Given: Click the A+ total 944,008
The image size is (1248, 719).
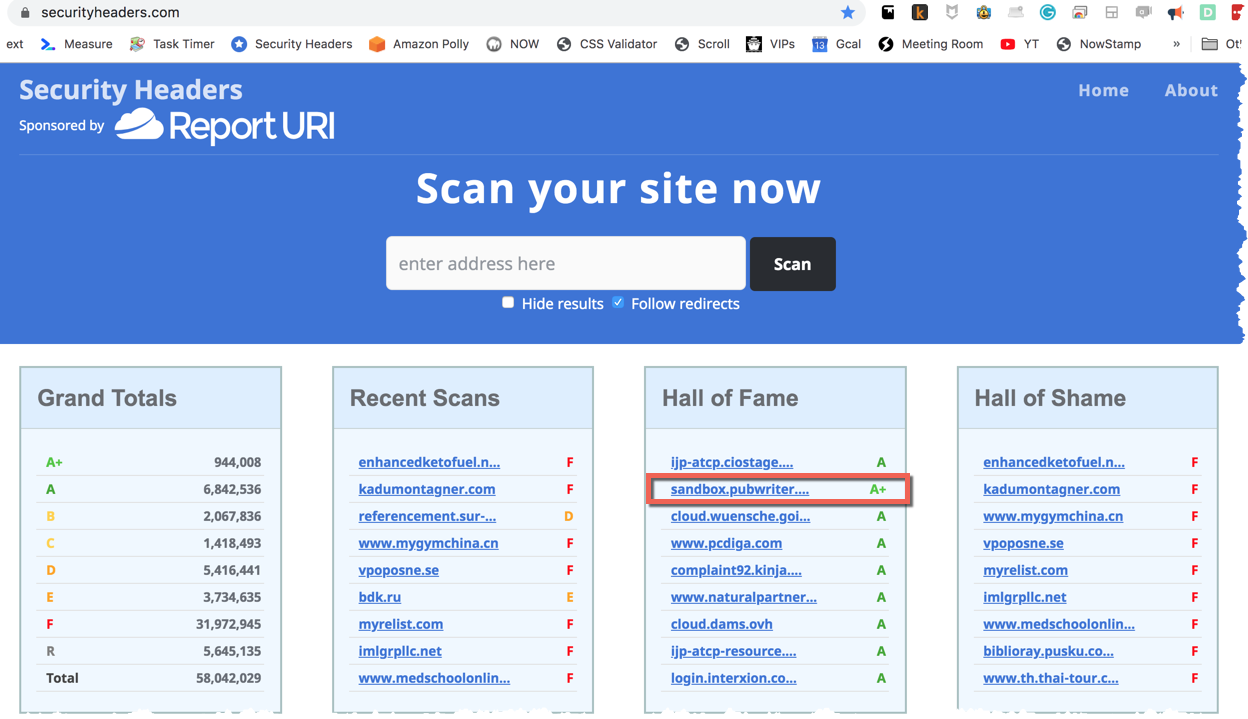Looking at the screenshot, I should (x=237, y=462).
